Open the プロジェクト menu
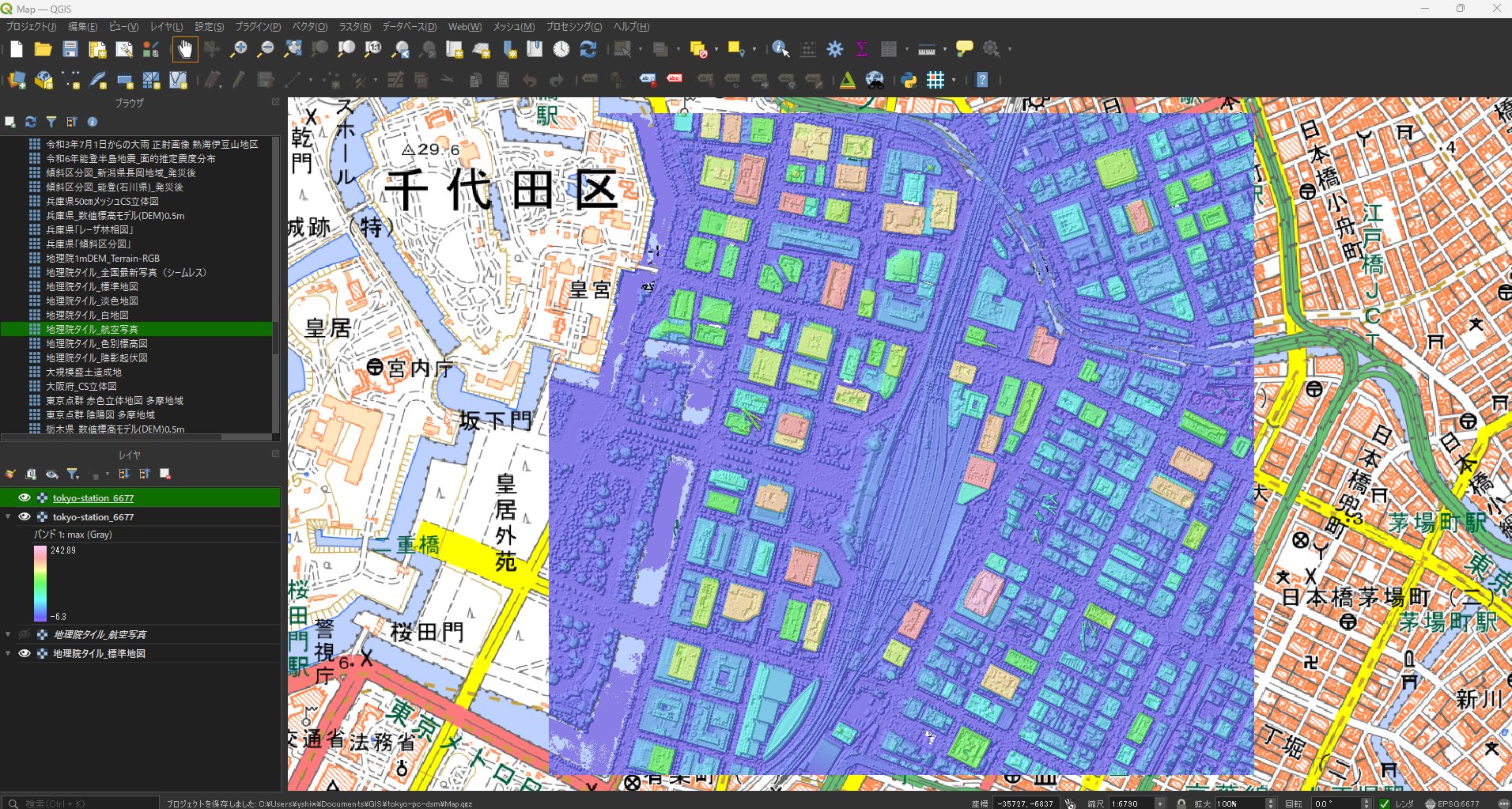Viewport: 1512px width, 809px height. pos(32,27)
